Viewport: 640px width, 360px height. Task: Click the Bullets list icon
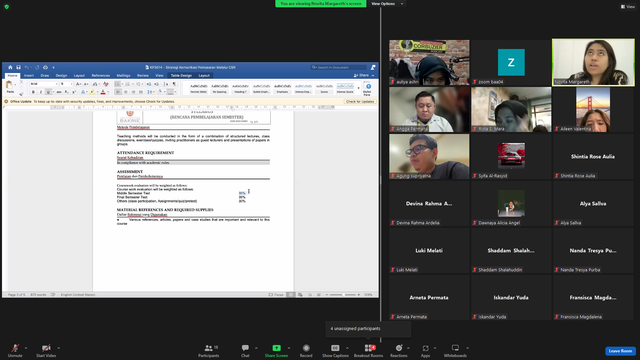pos(118,84)
